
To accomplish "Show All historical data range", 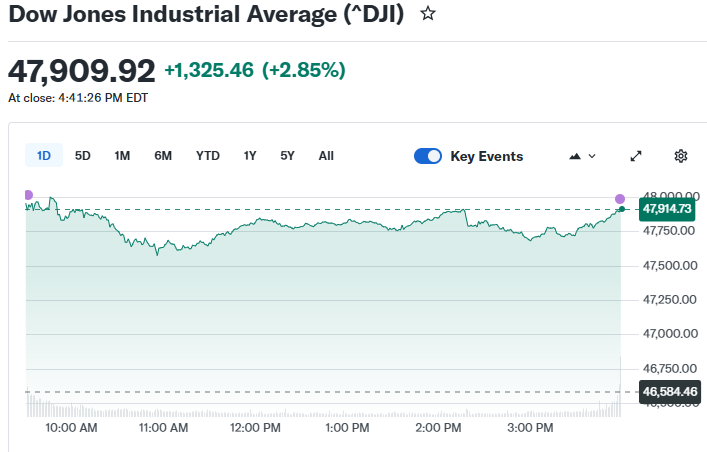I will click(x=326, y=156).
